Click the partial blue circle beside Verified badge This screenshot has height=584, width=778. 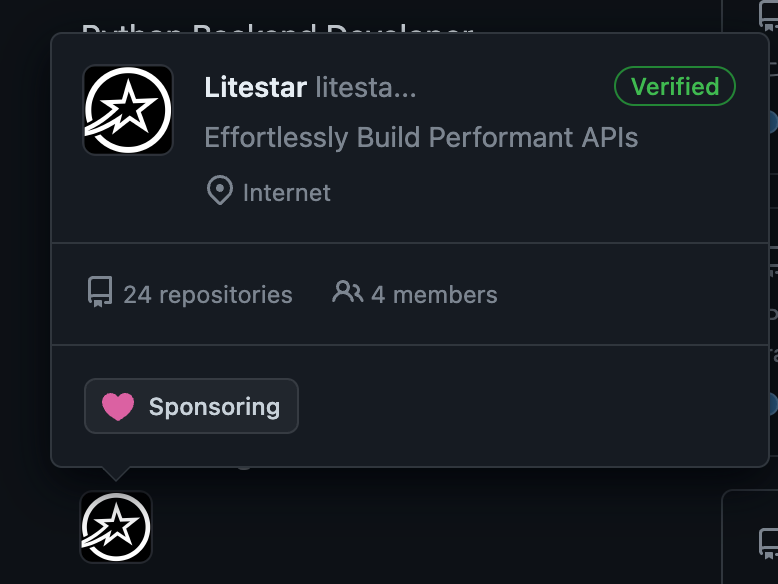pos(772,122)
